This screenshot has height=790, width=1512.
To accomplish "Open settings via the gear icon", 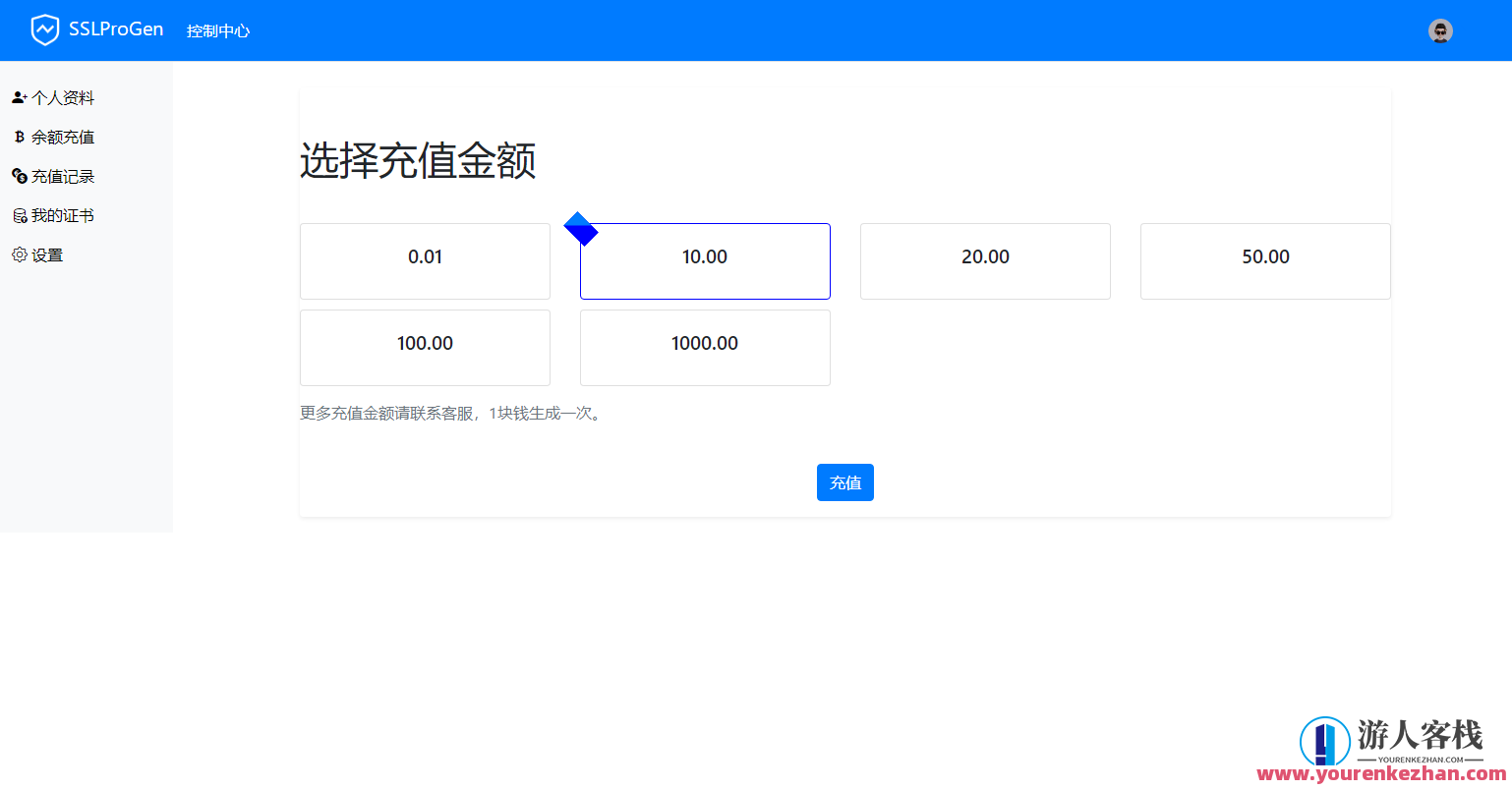I will pyautogui.click(x=19, y=254).
